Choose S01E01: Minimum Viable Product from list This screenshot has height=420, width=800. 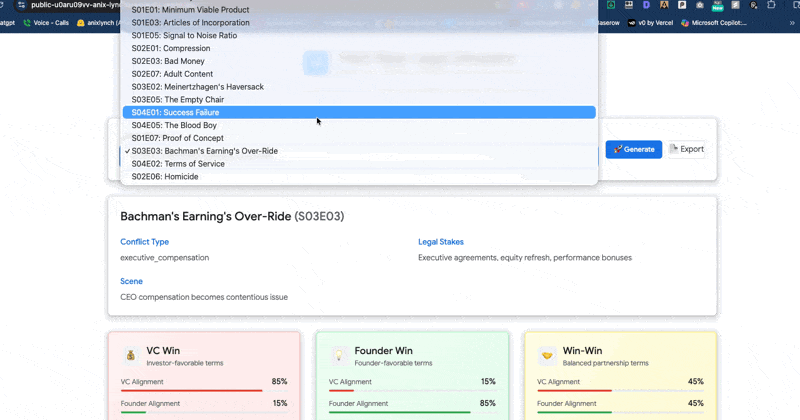pos(190,10)
